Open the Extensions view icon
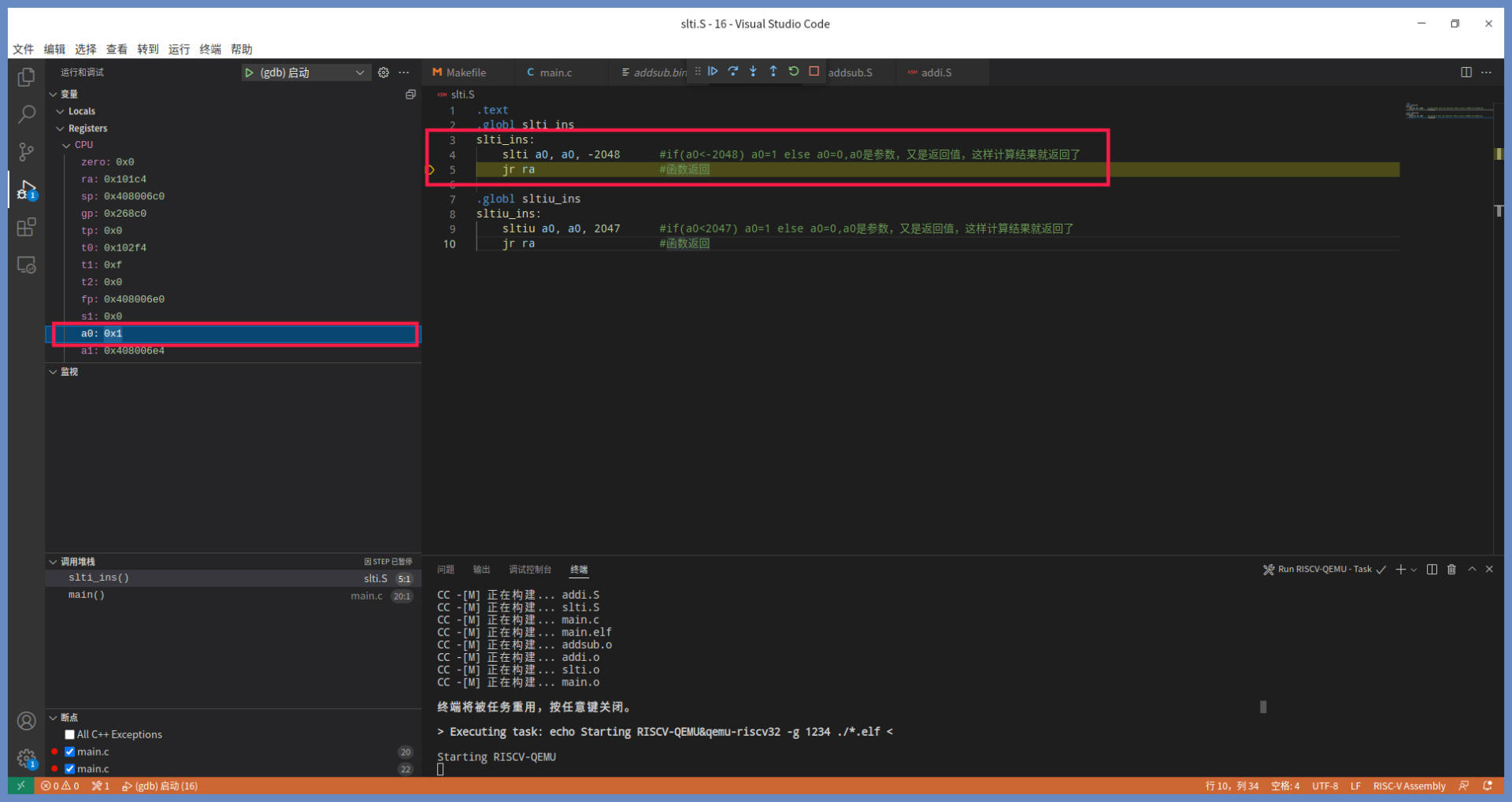Image resolution: width=1512 pixels, height=802 pixels. point(26,228)
